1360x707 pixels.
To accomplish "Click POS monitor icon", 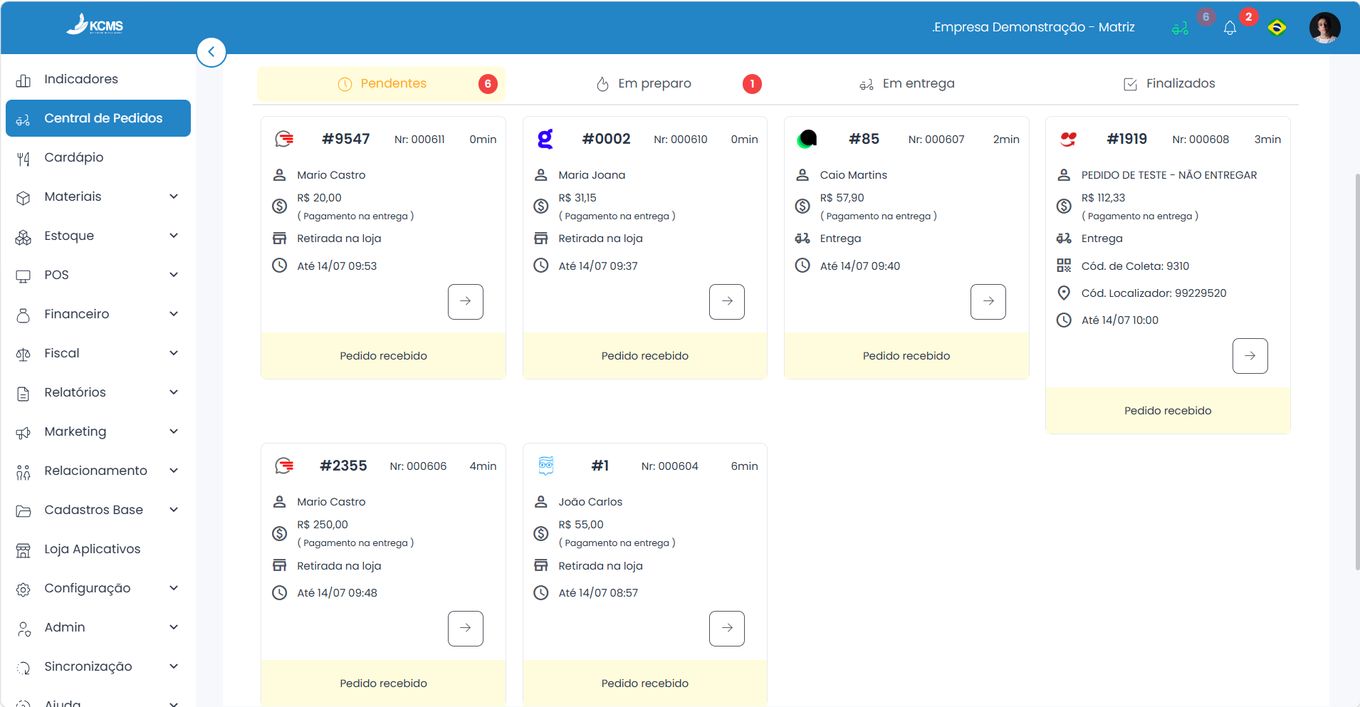I will tap(23, 275).
